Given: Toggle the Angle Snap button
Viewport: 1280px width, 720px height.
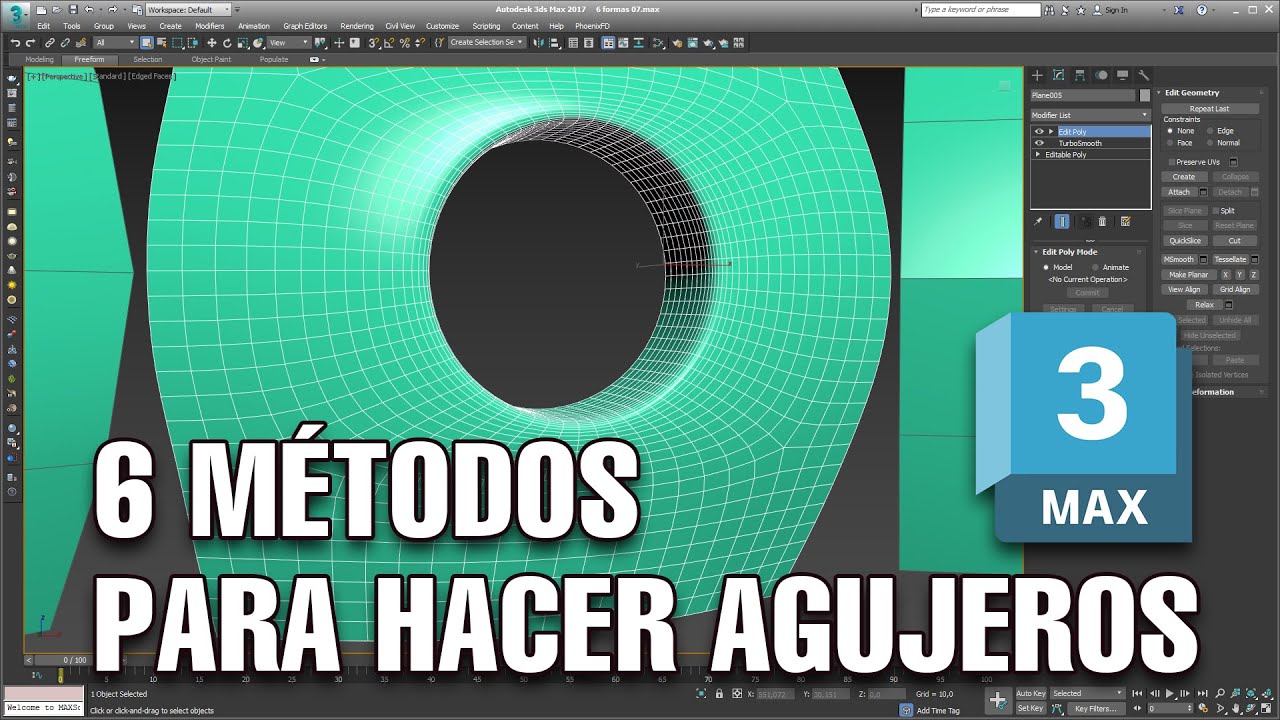Looking at the screenshot, I should (389, 43).
